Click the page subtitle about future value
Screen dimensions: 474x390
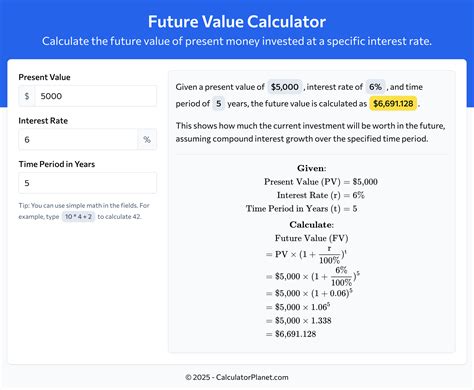point(237,41)
